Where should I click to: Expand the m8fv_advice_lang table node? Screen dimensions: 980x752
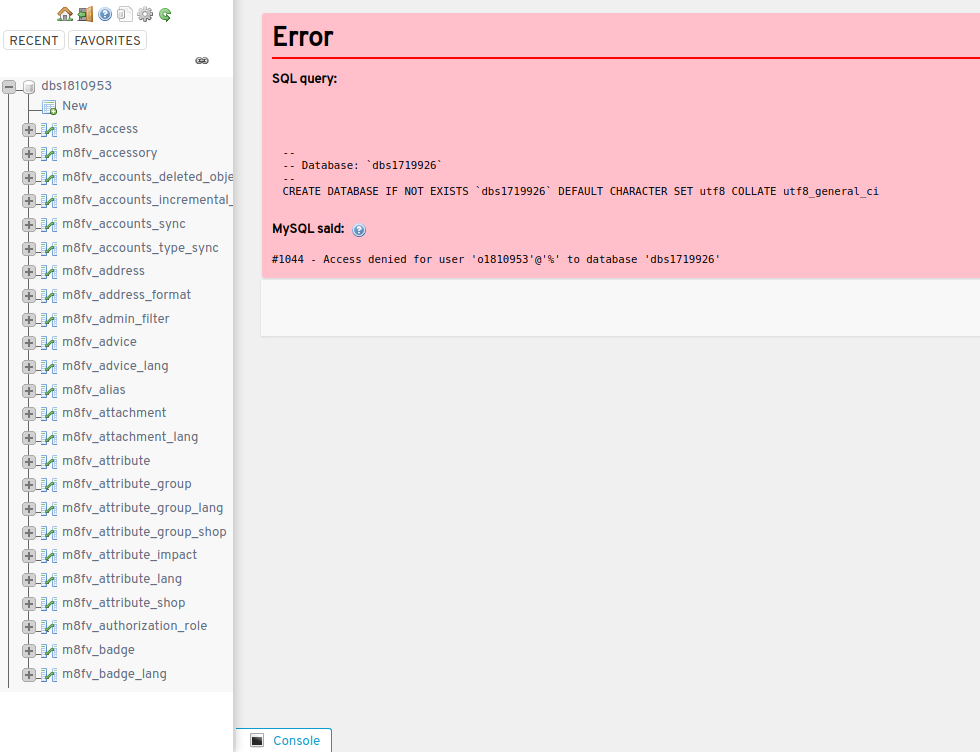[x=29, y=366]
